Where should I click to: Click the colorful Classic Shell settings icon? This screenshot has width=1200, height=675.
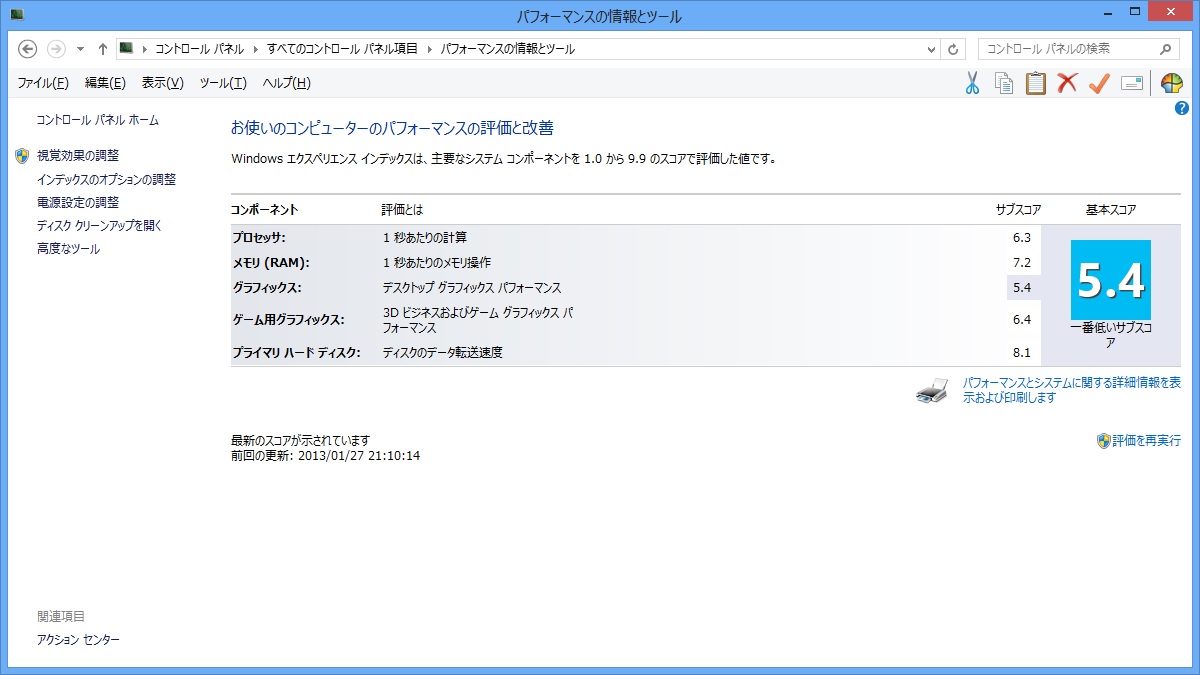coord(1171,83)
